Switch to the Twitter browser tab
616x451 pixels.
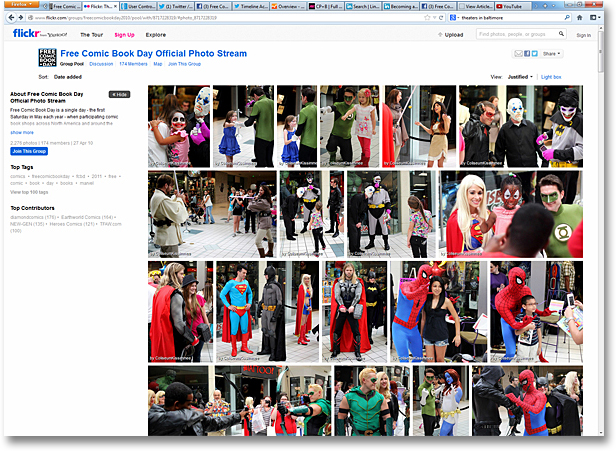[x=176, y=6]
